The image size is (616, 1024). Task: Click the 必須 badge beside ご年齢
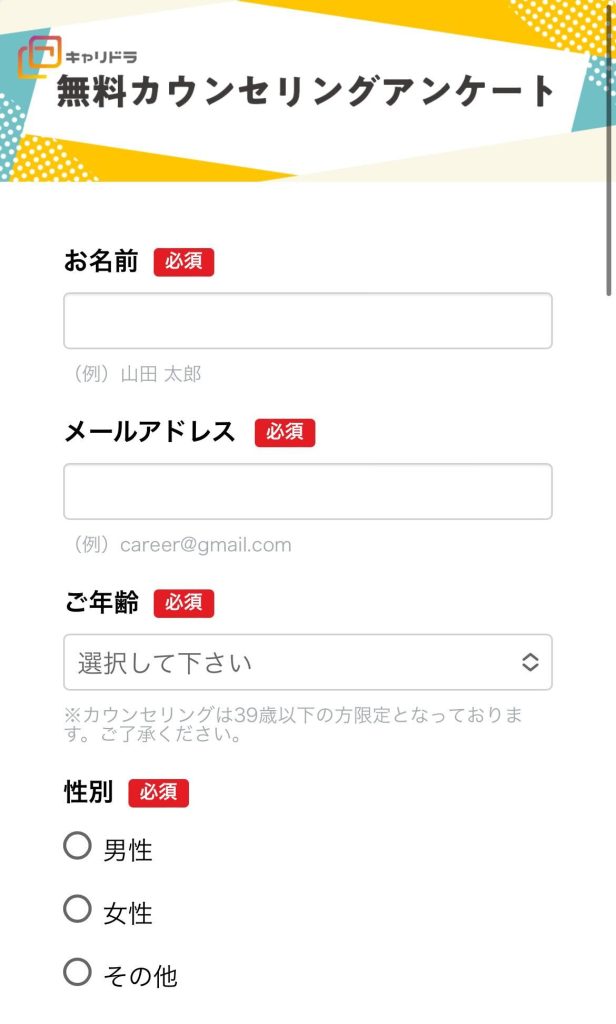pos(184,603)
